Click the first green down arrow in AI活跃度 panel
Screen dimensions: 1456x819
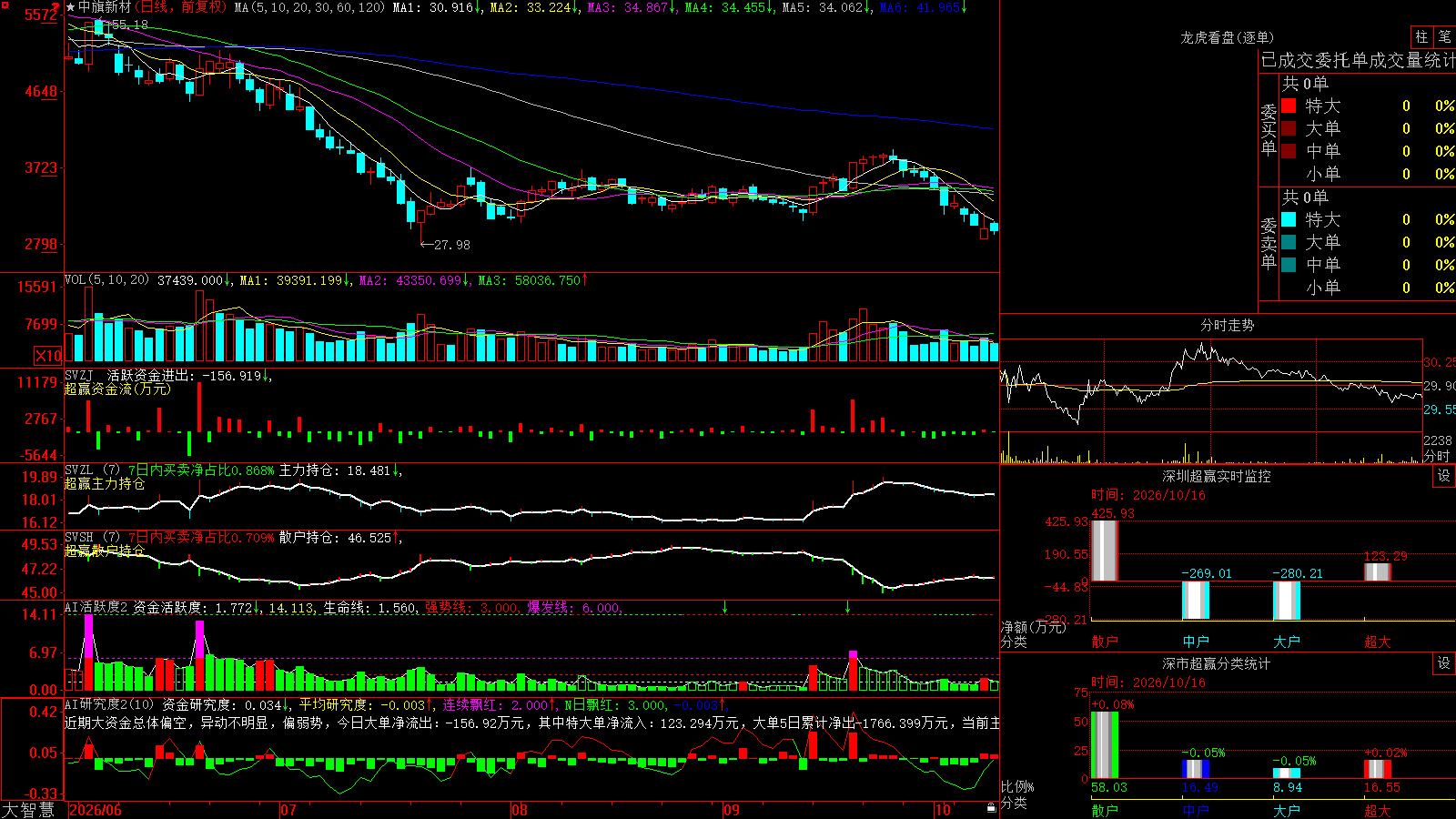724,607
